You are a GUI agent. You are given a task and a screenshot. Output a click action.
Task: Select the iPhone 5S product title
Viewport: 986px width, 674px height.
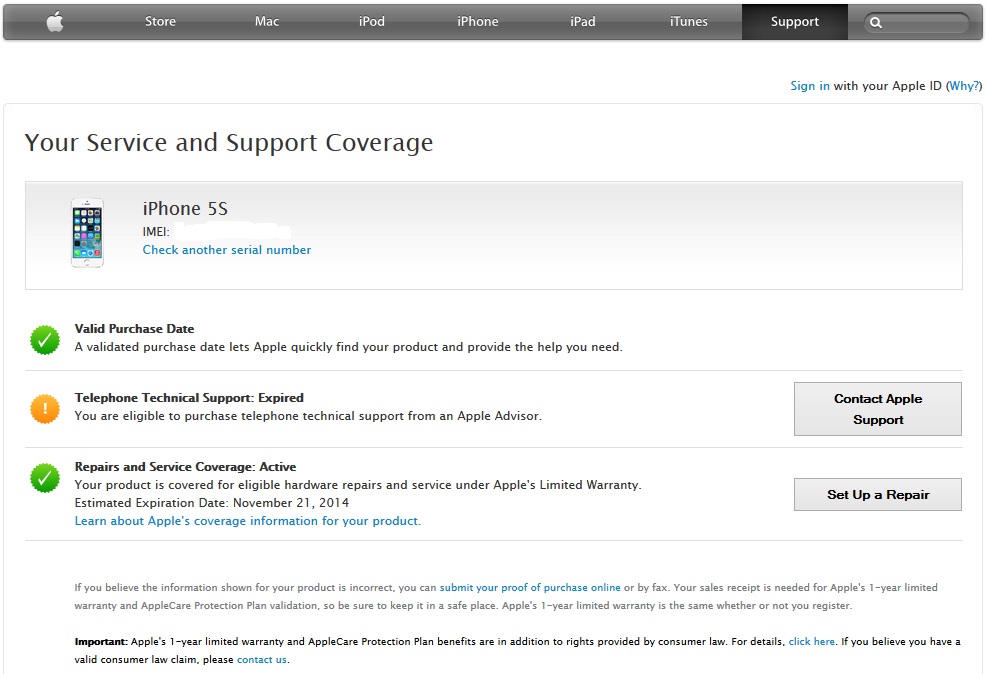tap(185, 209)
